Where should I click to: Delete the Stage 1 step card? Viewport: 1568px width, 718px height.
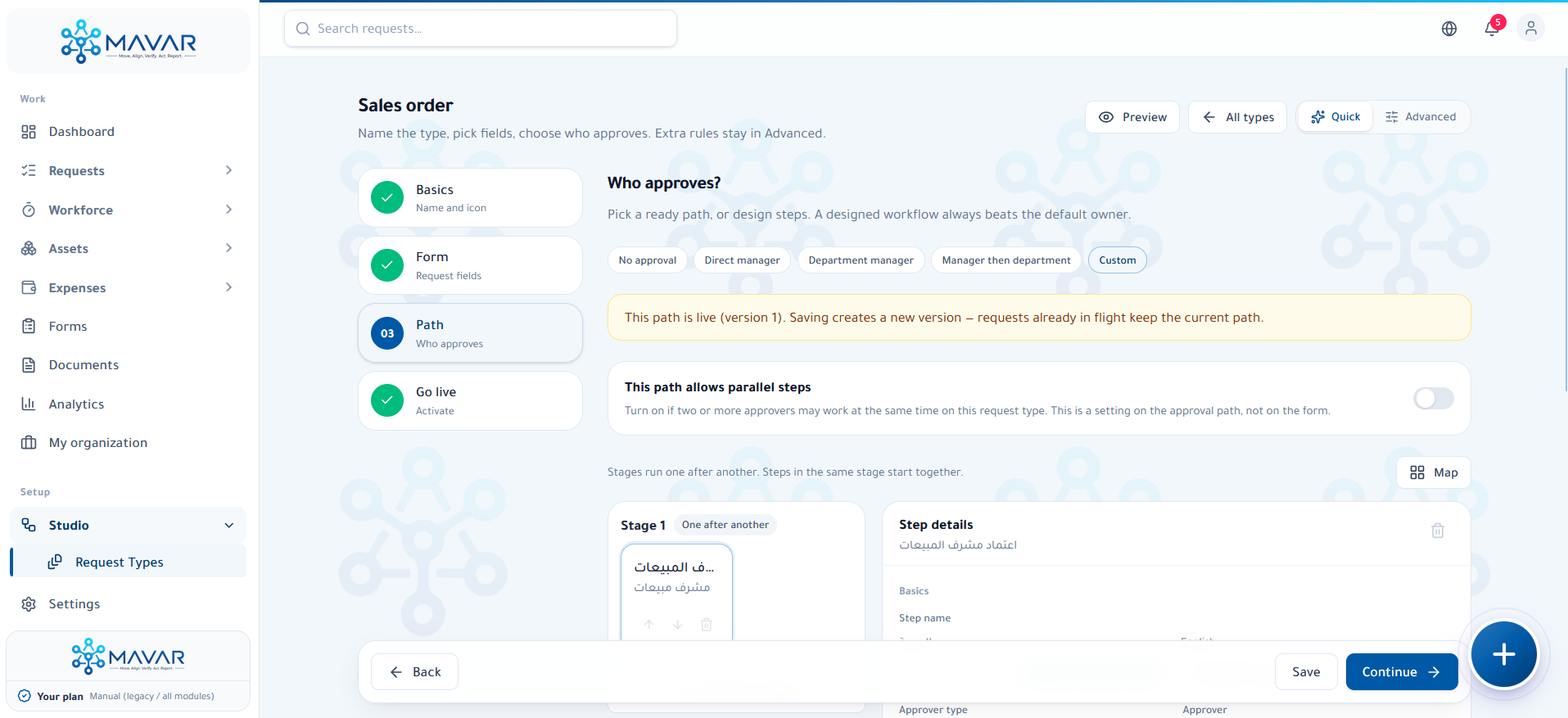706,624
